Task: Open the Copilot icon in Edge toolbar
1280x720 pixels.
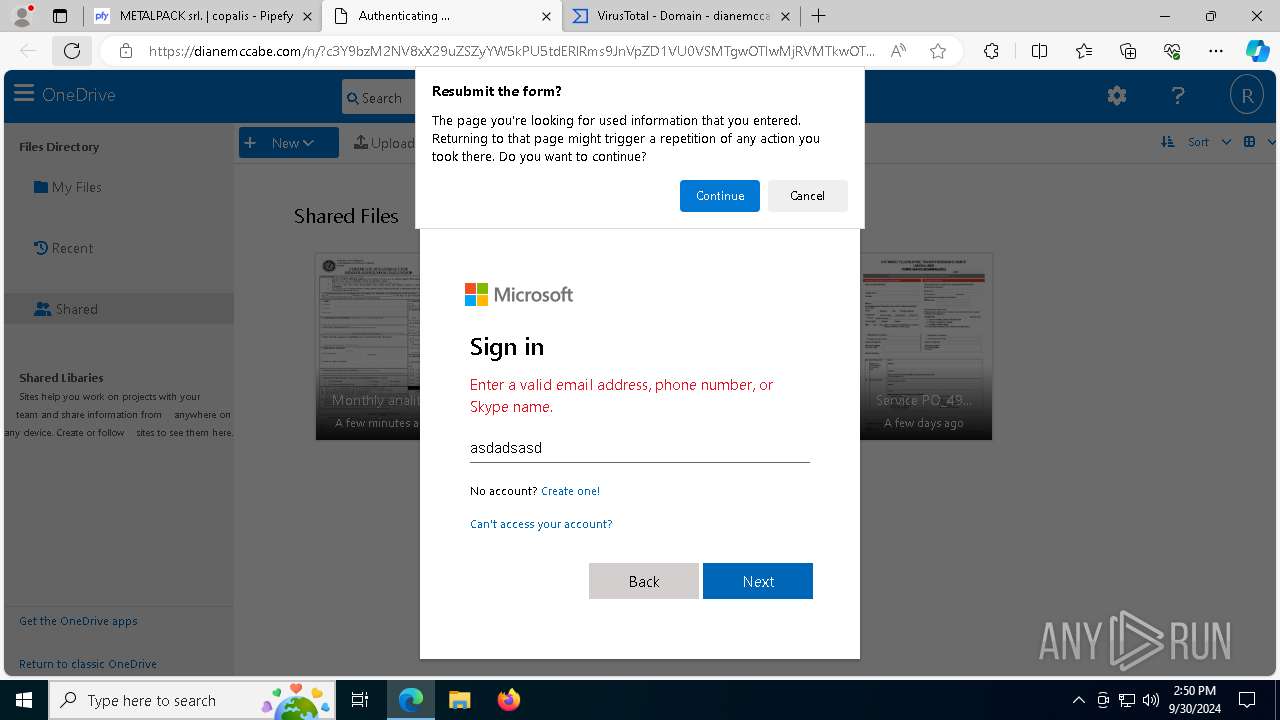Action: click(1257, 51)
